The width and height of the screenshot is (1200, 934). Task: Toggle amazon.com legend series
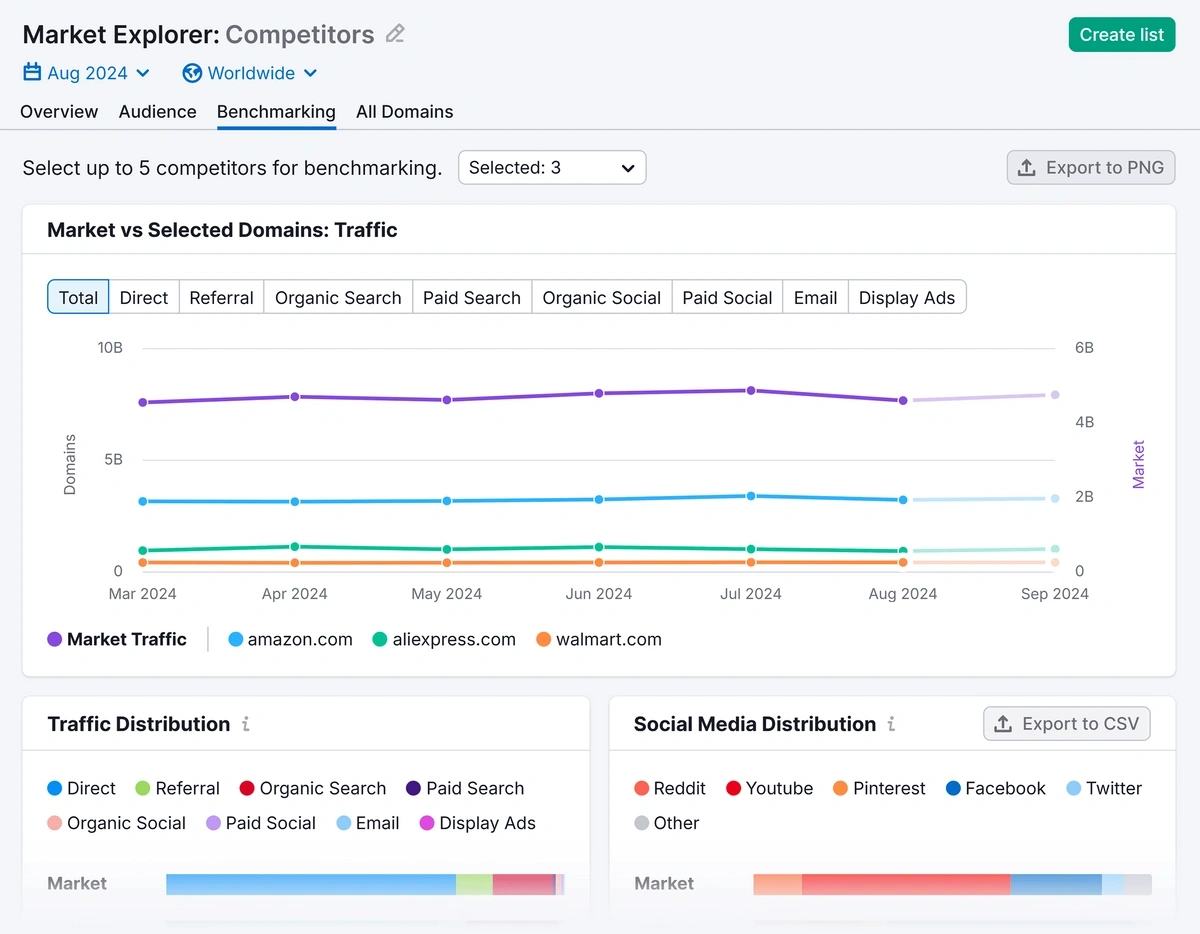point(290,639)
